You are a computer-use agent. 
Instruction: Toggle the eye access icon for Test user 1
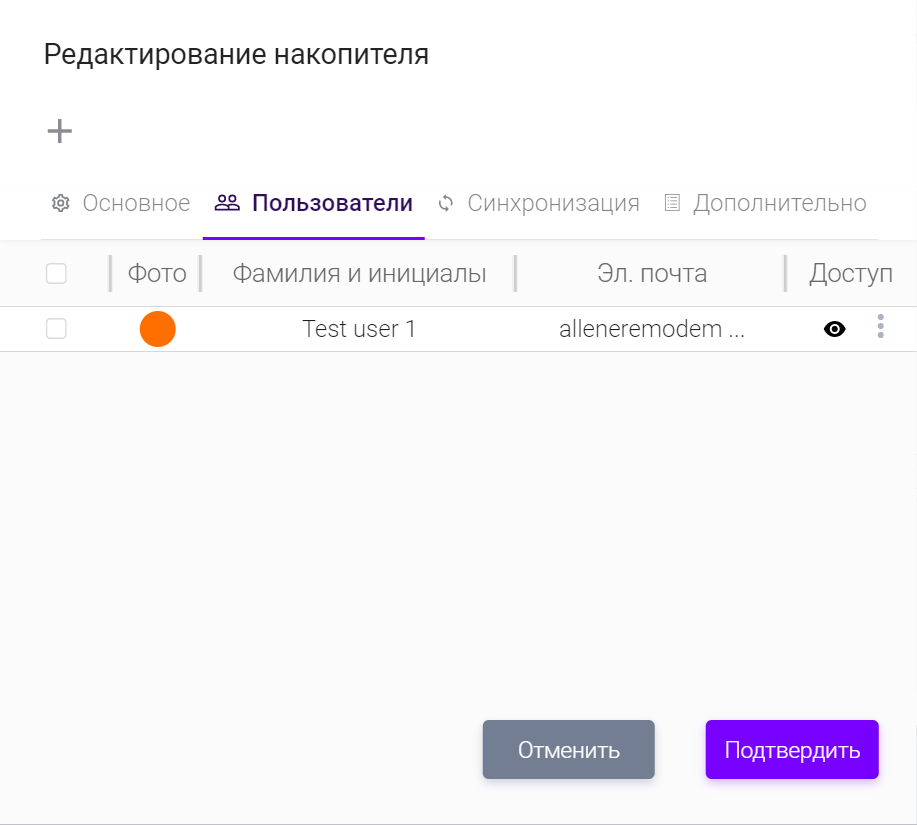pos(834,329)
